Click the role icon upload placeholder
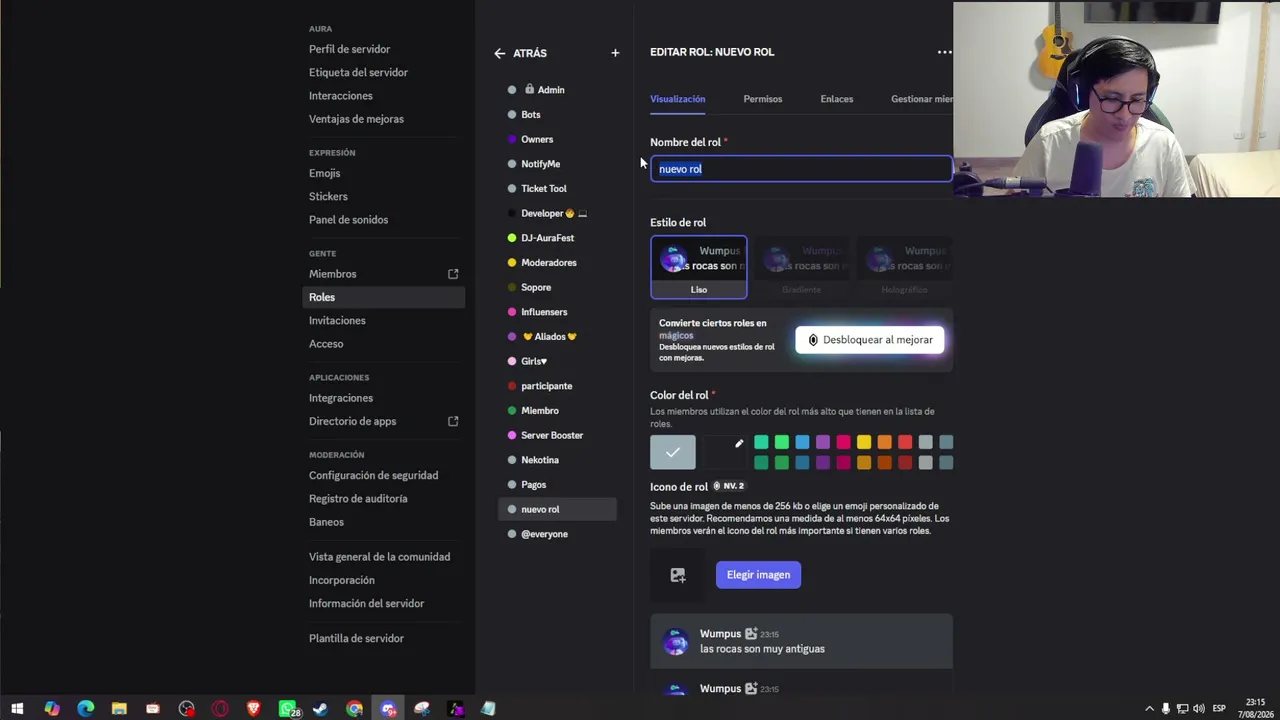 pyautogui.click(x=678, y=575)
